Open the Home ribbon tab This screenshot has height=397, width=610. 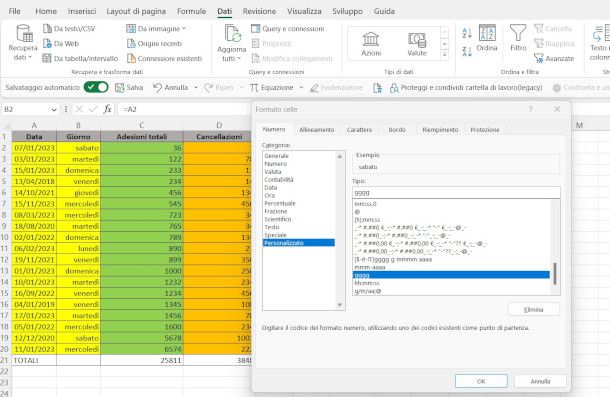46,11
